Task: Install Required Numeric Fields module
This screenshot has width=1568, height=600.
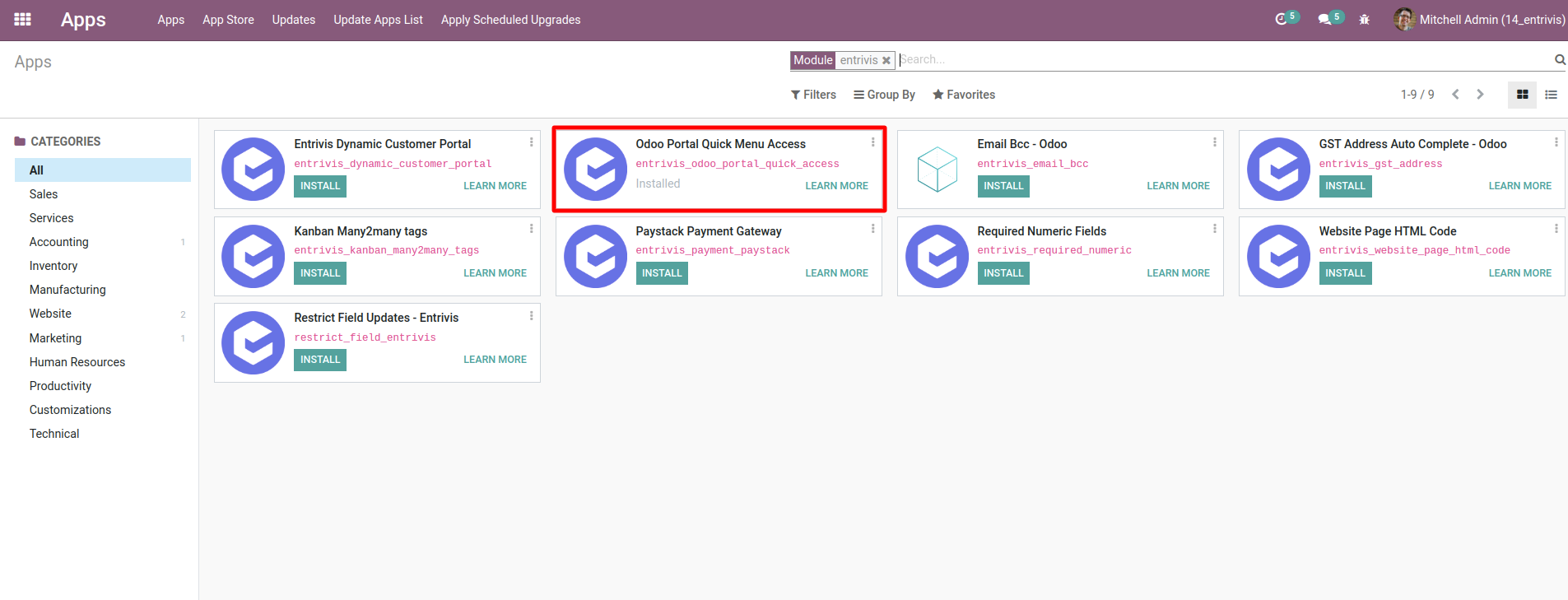Action: pyautogui.click(x=1003, y=273)
